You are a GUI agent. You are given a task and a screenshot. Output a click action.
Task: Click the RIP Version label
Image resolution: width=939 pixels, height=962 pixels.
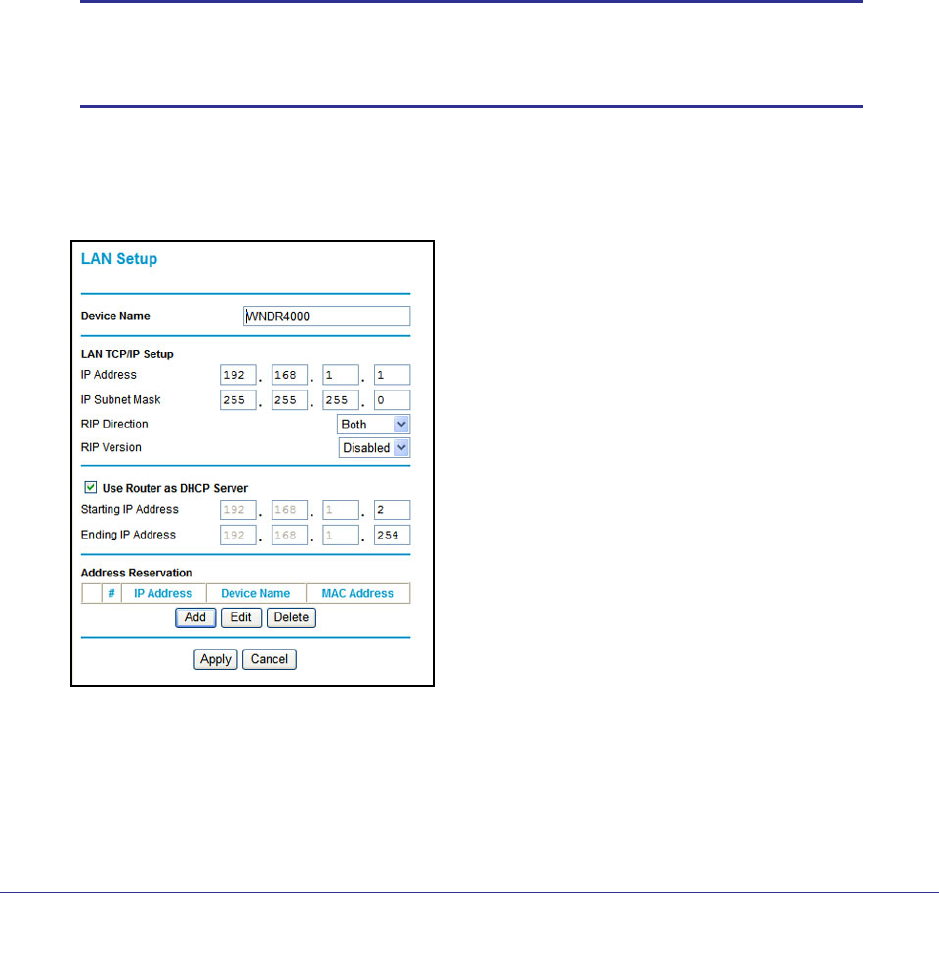[x=111, y=447]
